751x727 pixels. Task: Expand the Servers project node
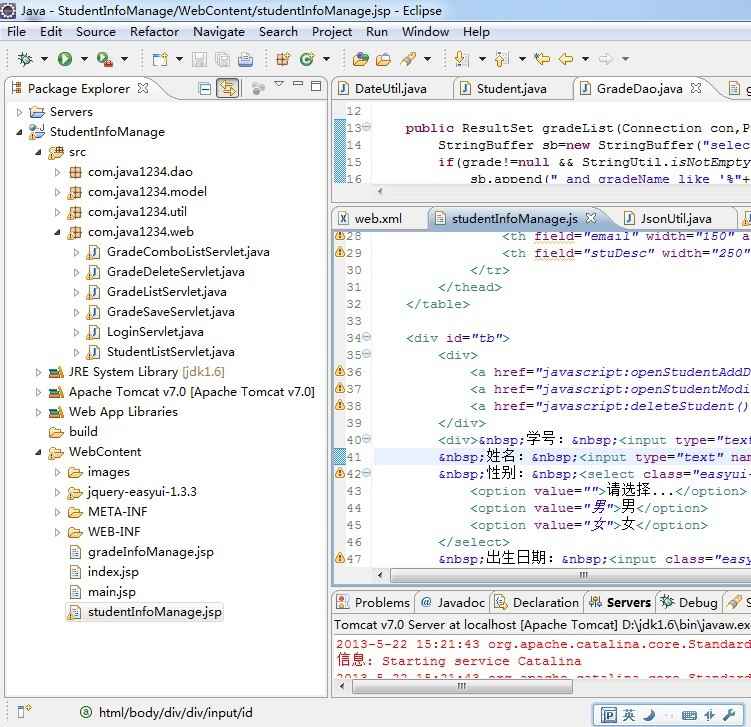19,112
